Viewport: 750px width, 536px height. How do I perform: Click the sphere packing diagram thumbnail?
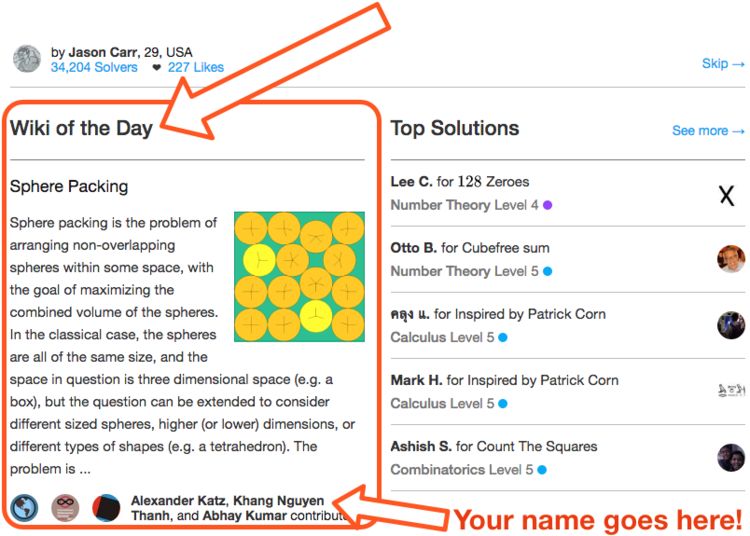point(299,276)
